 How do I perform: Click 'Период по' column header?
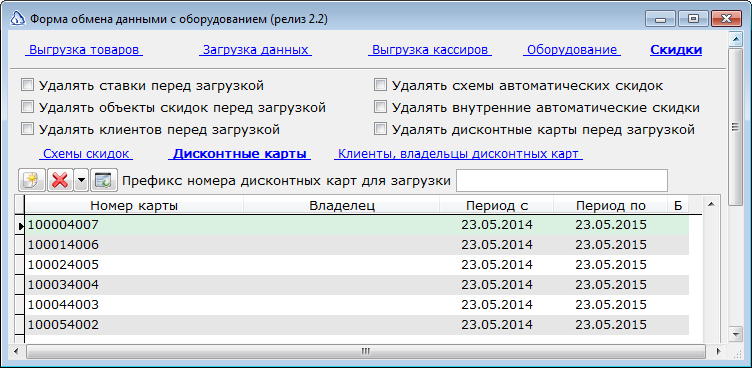click(x=611, y=205)
